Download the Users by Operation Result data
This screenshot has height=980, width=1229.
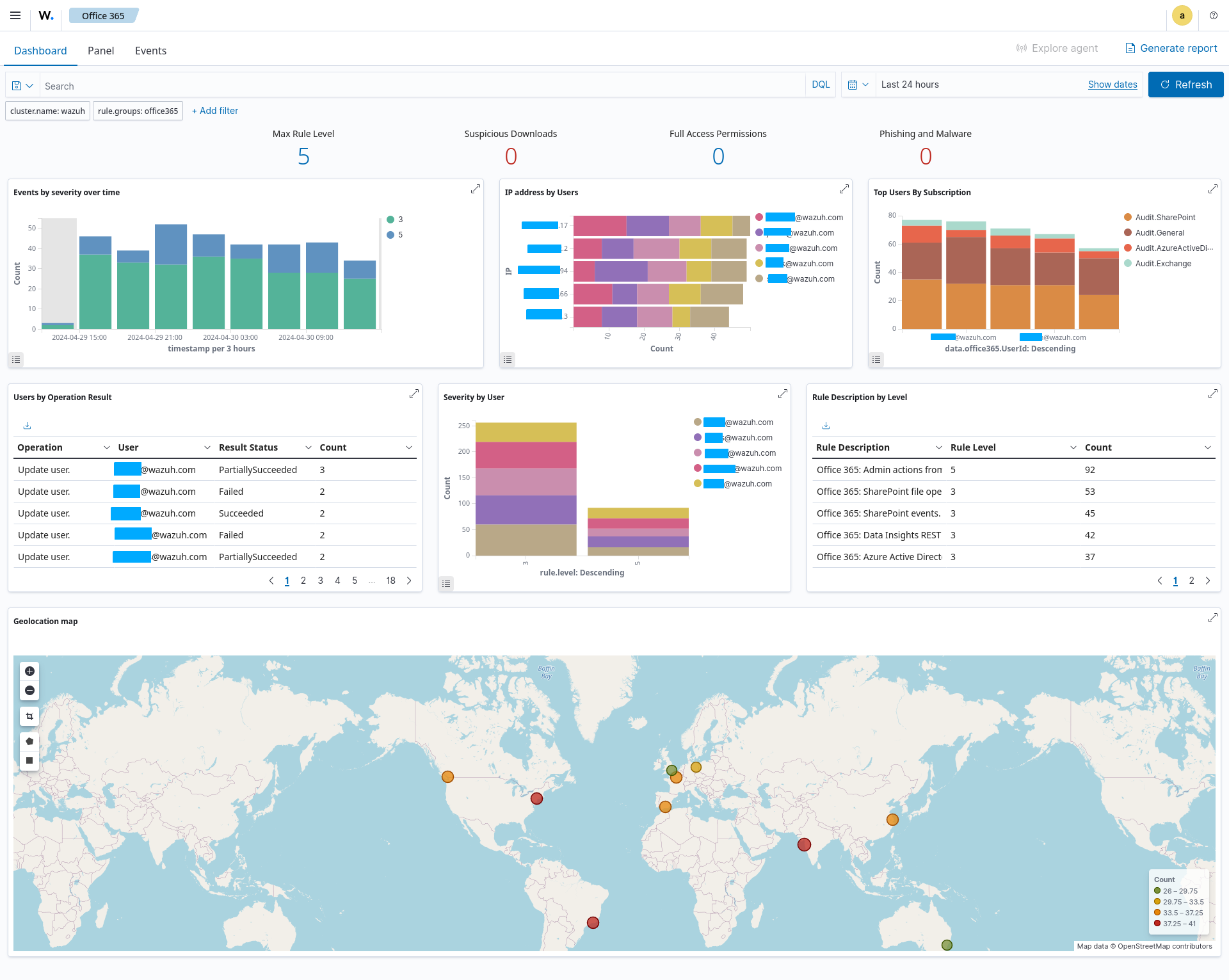(x=27, y=425)
